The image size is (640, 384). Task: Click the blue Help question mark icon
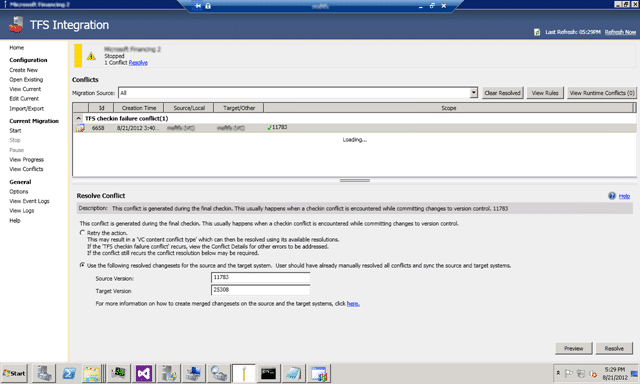click(x=611, y=196)
